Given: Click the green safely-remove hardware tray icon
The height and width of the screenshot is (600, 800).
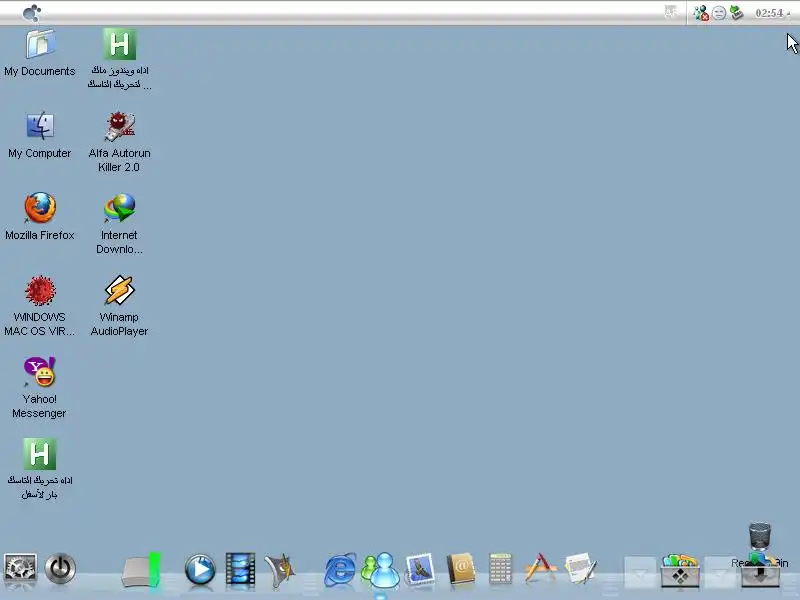Looking at the screenshot, I should pyautogui.click(x=736, y=12).
